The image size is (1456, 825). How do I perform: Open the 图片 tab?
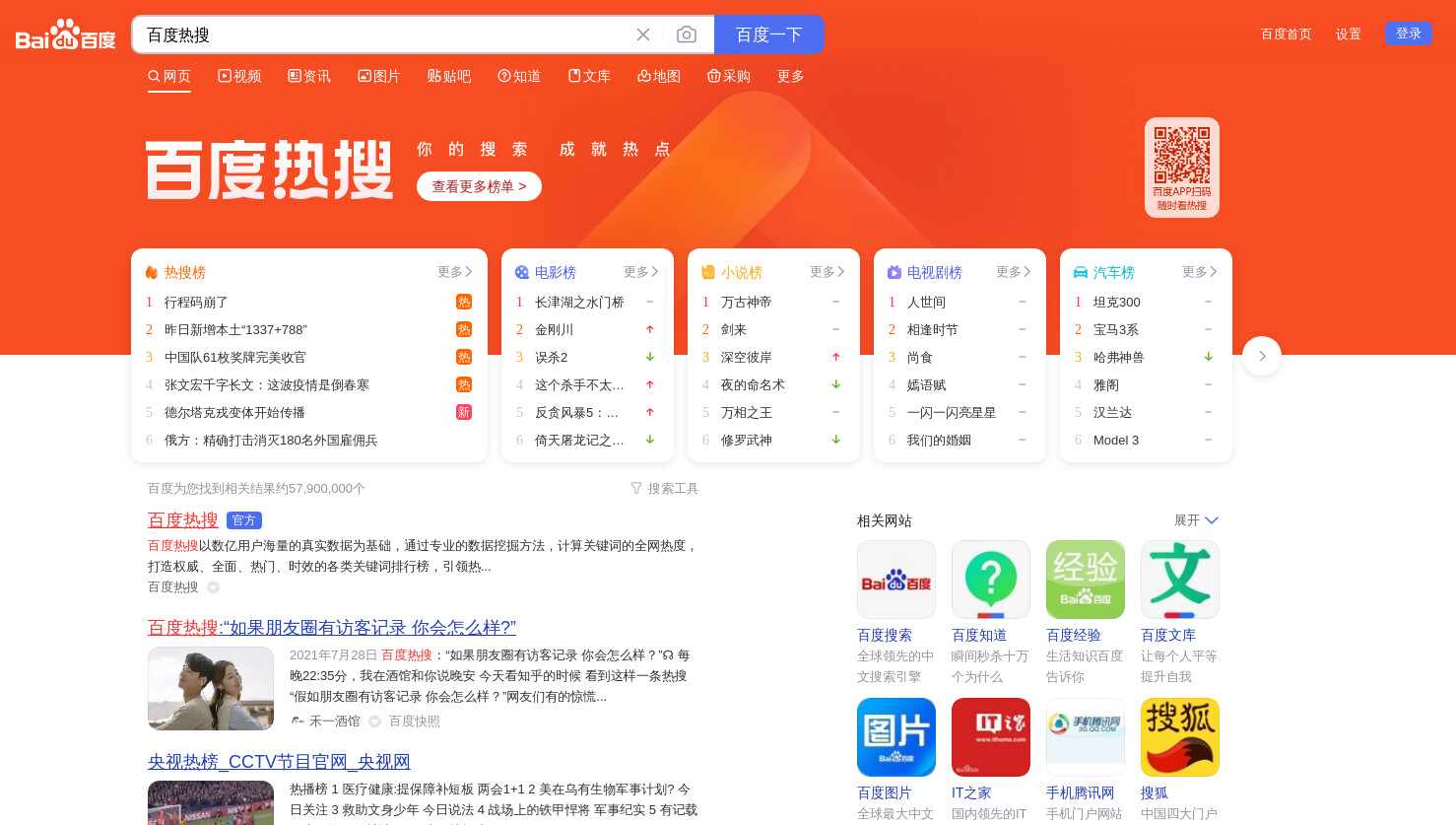(x=379, y=76)
